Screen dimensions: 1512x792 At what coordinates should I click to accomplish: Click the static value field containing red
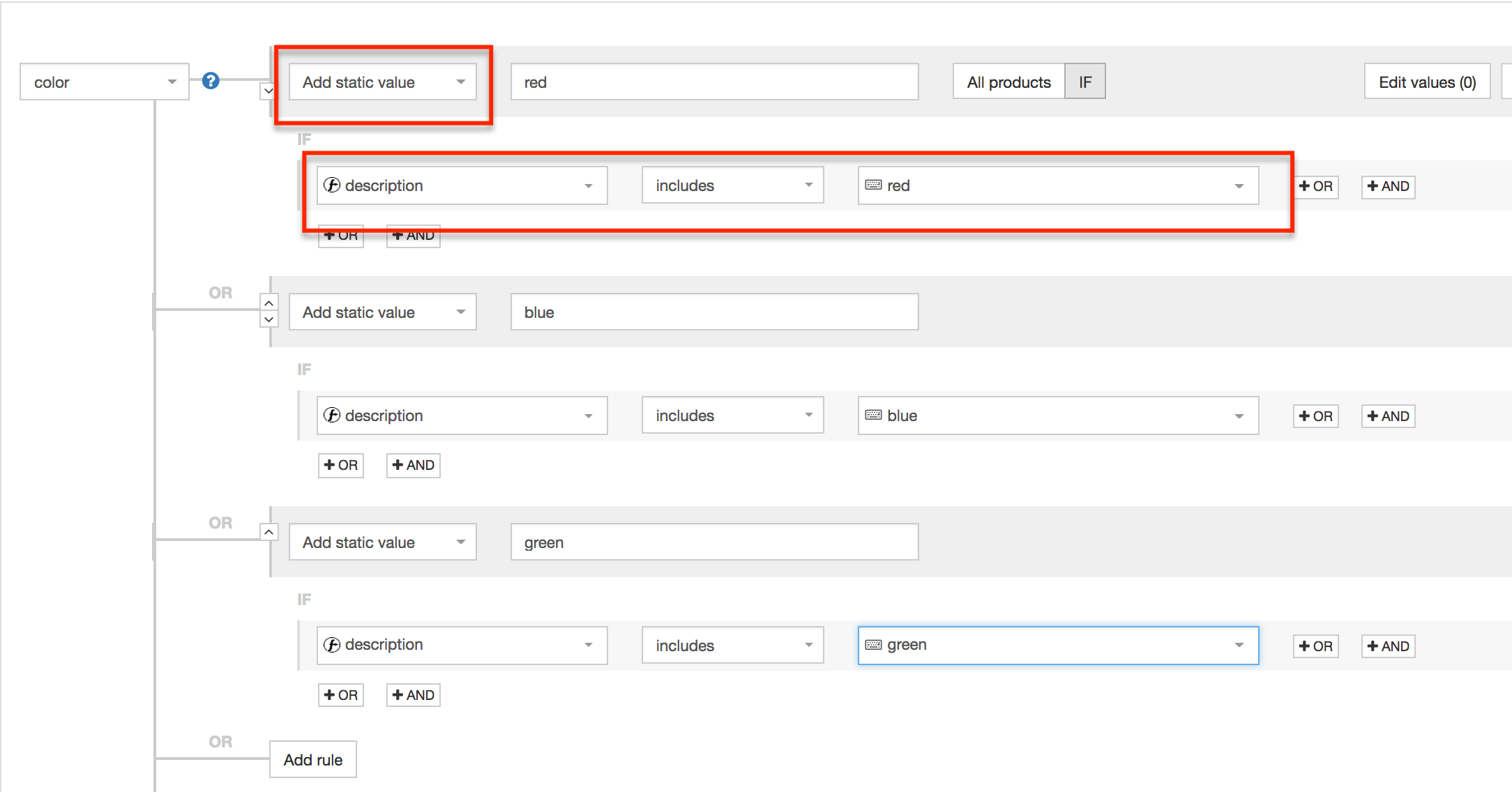coord(714,82)
